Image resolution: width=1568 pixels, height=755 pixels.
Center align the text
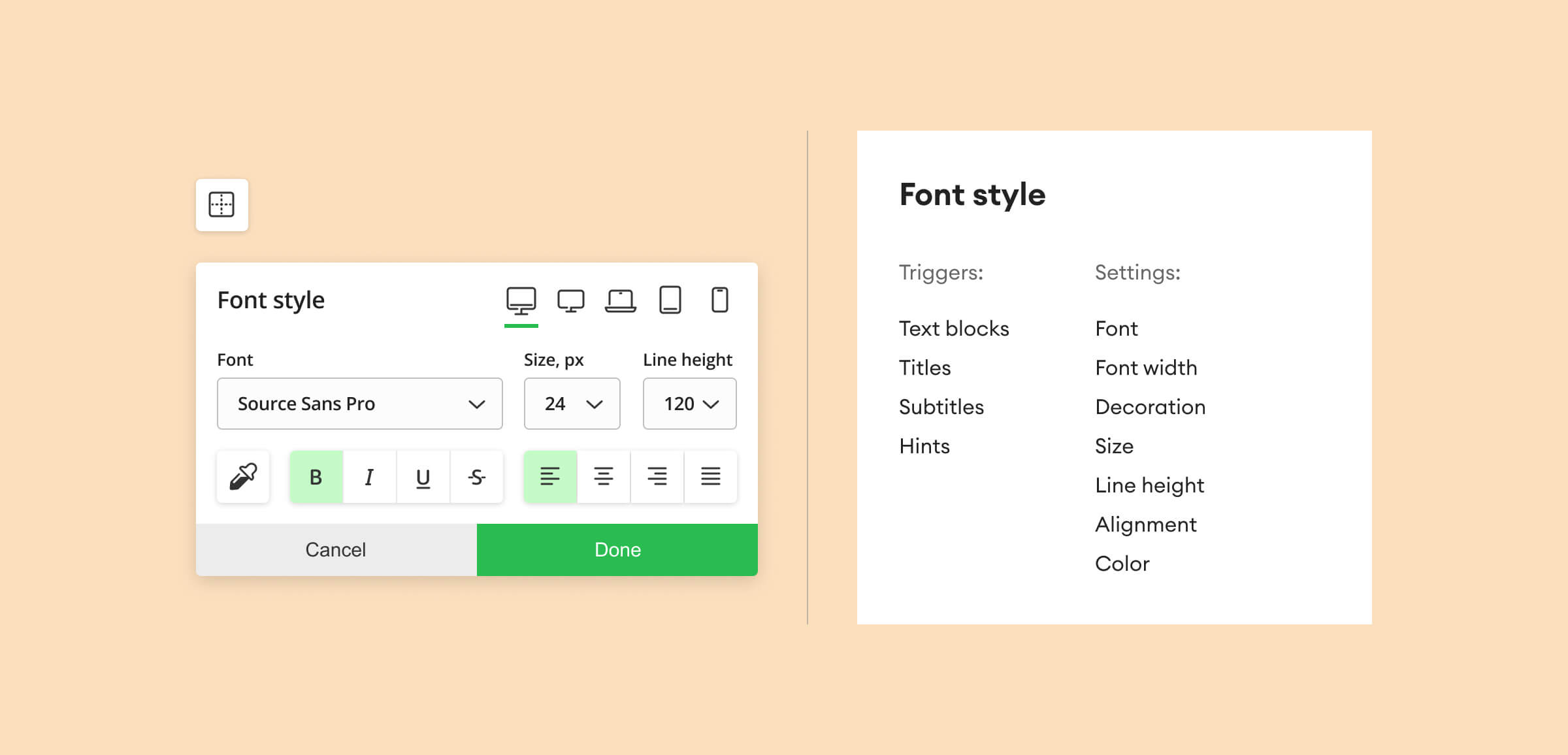pyautogui.click(x=603, y=477)
